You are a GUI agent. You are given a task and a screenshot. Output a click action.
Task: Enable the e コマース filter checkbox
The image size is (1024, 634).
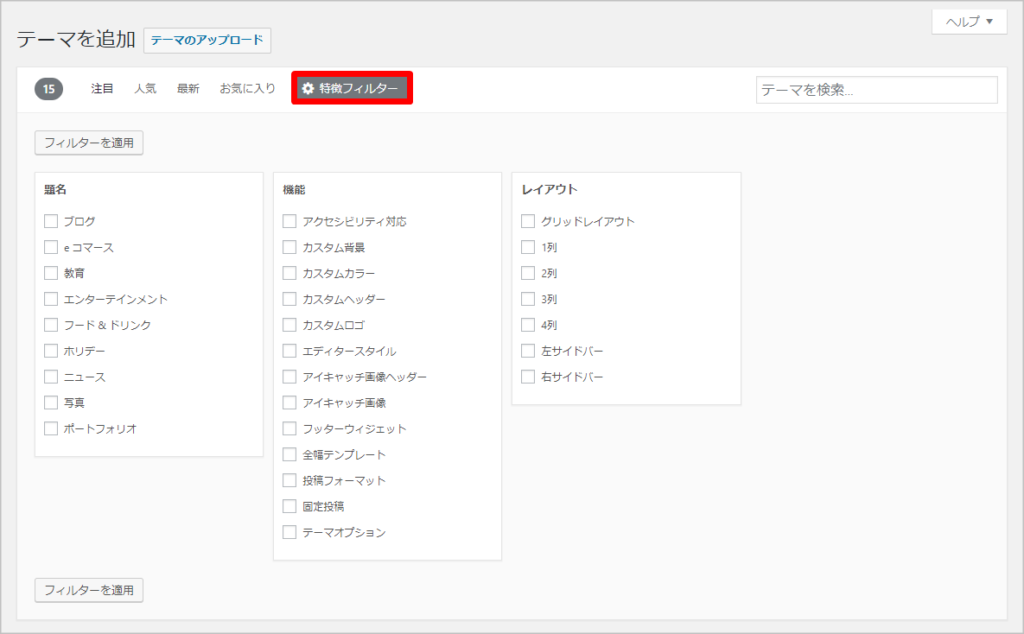(51, 247)
